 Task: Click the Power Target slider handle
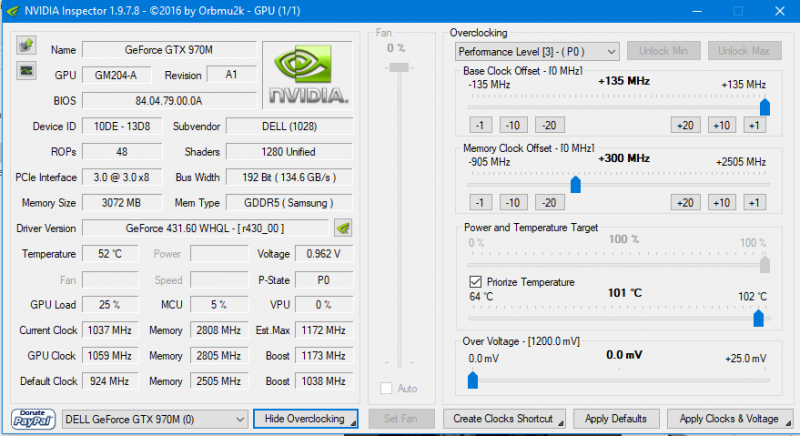[764, 265]
